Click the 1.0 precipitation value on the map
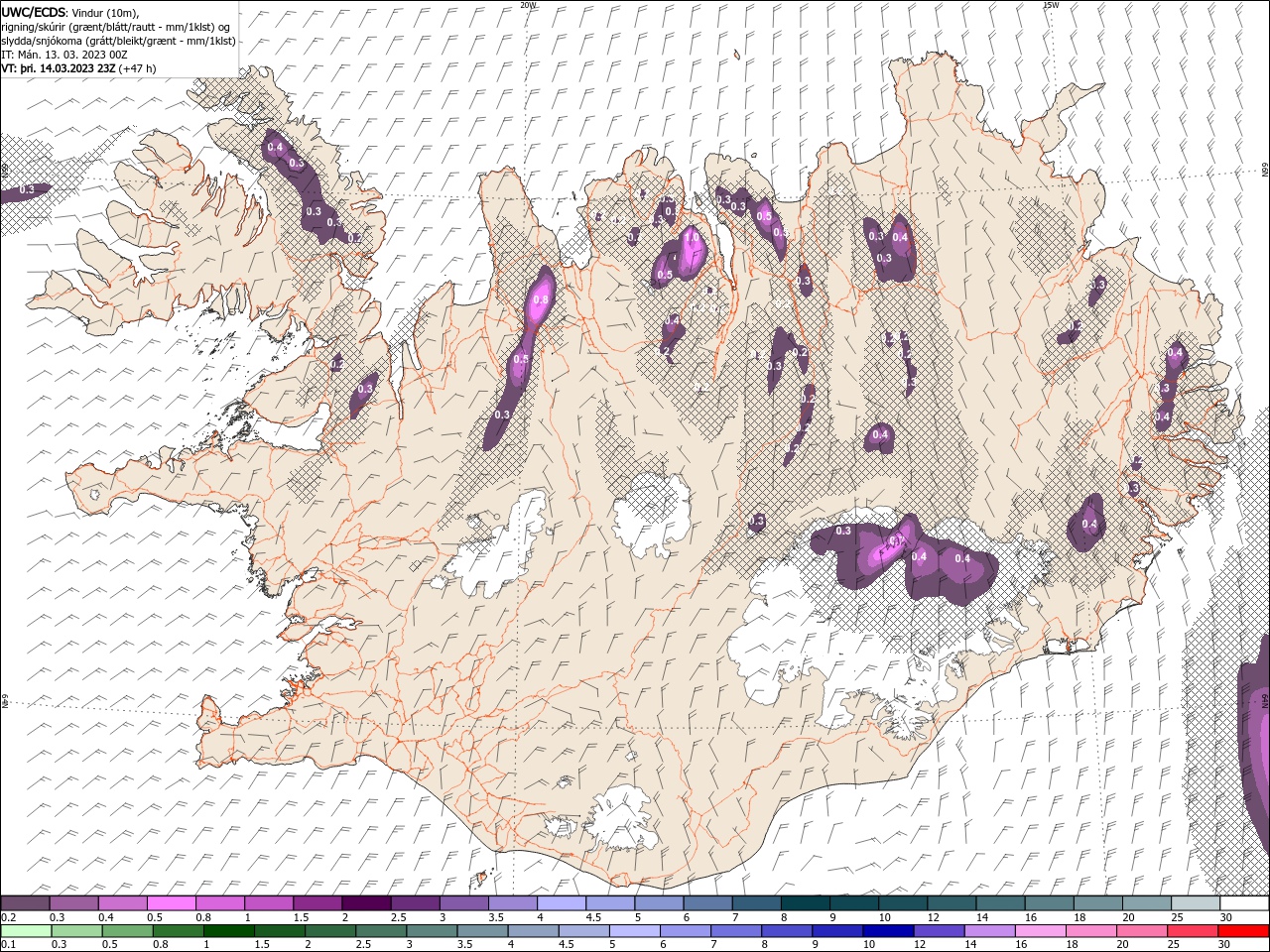 (692, 238)
